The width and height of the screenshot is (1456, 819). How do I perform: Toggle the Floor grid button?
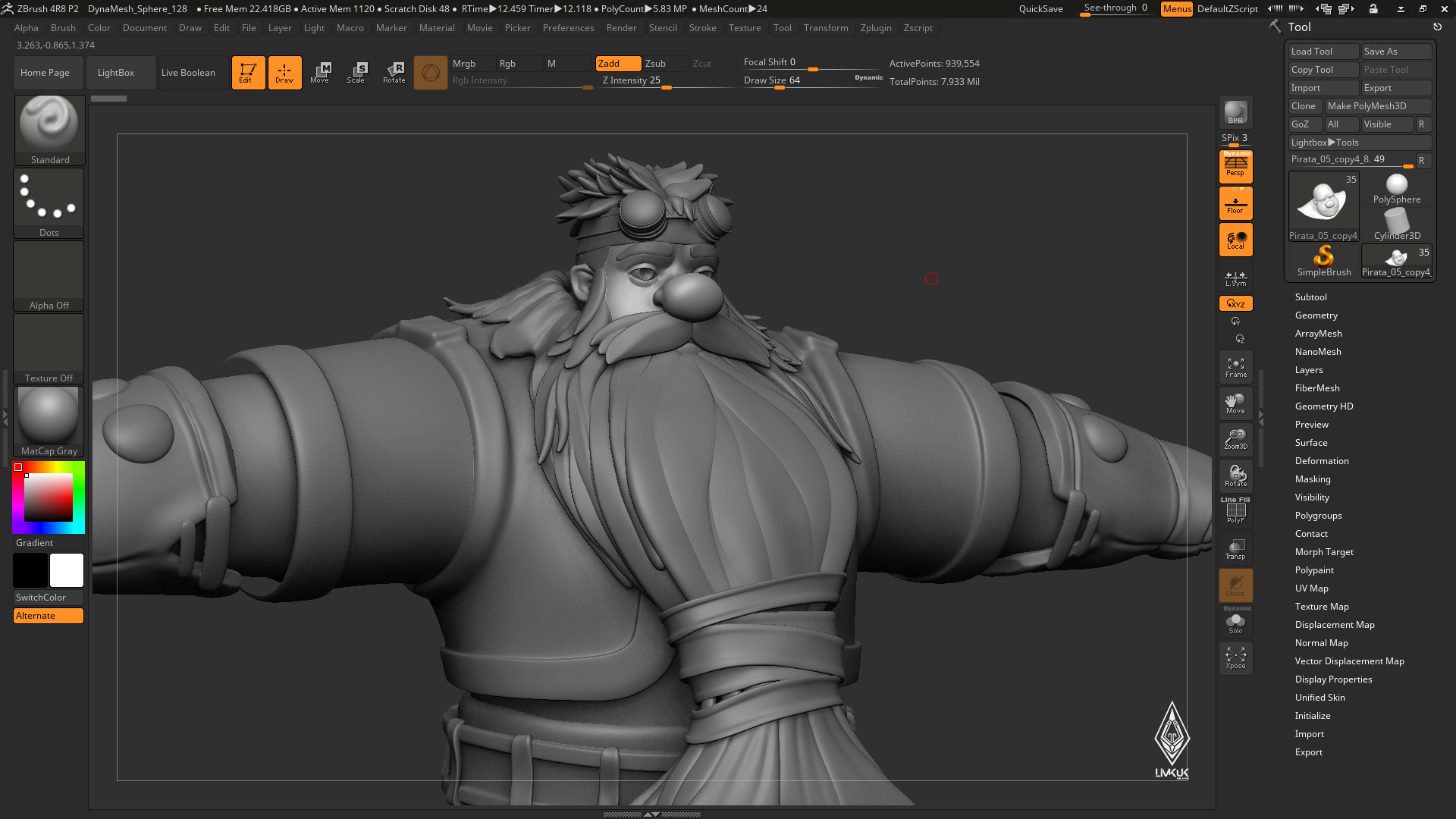pyautogui.click(x=1235, y=203)
